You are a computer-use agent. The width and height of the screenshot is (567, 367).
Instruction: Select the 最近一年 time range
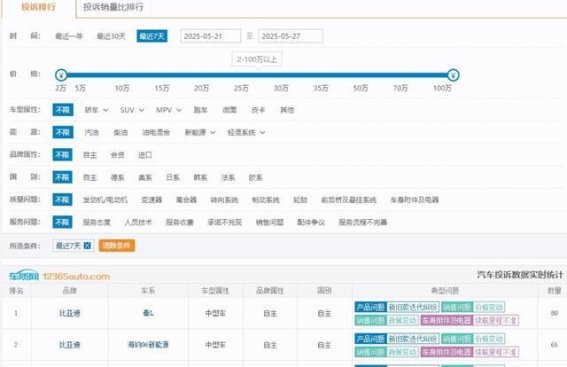point(69,36)
